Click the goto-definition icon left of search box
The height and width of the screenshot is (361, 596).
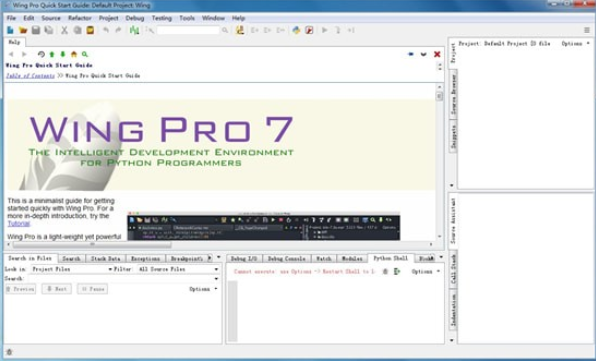[150, 30]
